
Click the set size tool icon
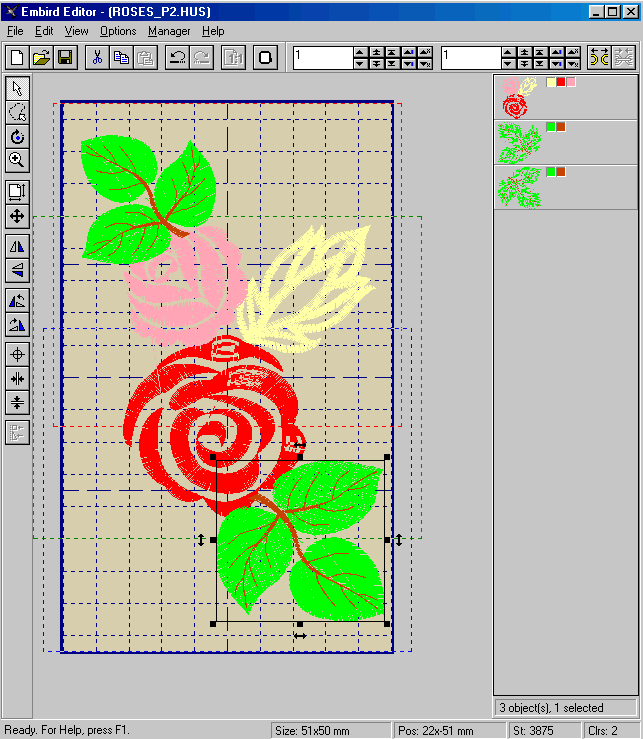coord(17,192)
